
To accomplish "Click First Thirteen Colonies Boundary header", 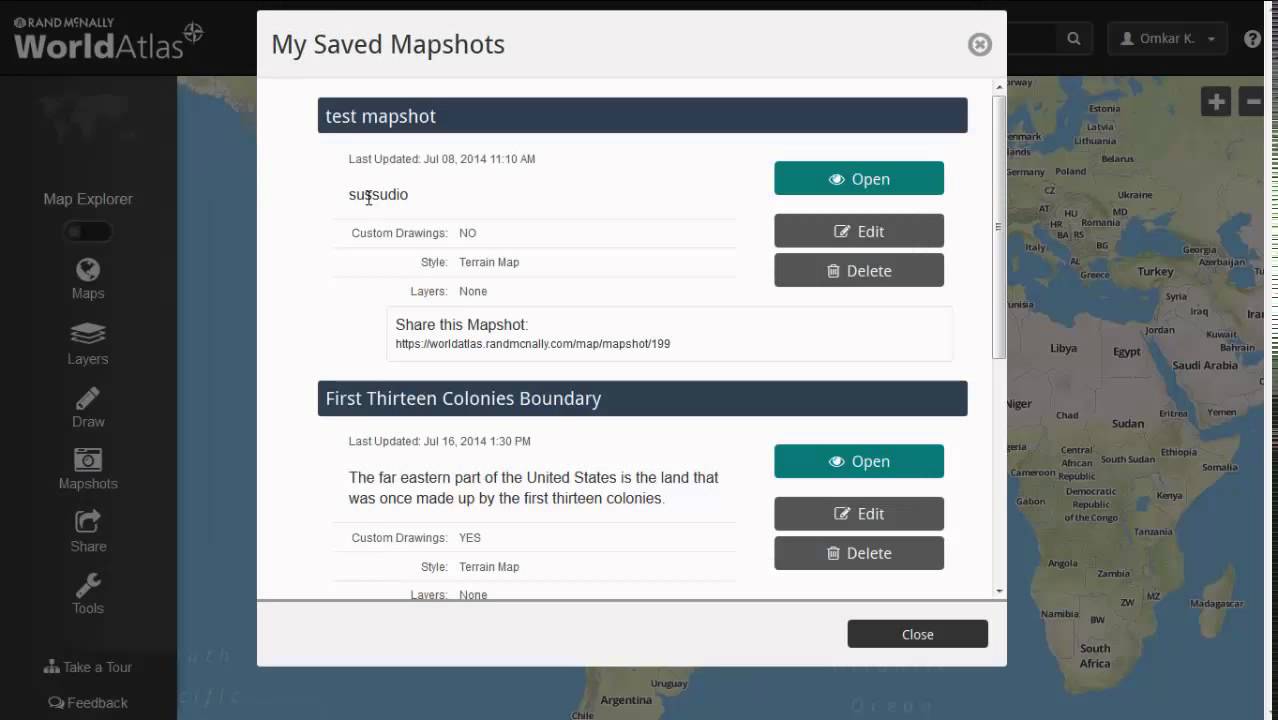I will point(642,398).
